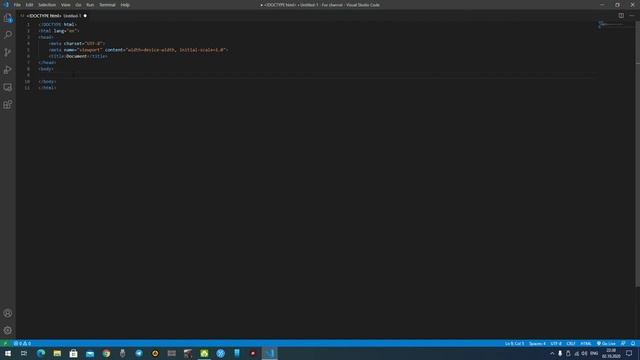Screen dimensions: 640x360
Task: Open Task View on the taskbar
Action: [x=24, y=353]
